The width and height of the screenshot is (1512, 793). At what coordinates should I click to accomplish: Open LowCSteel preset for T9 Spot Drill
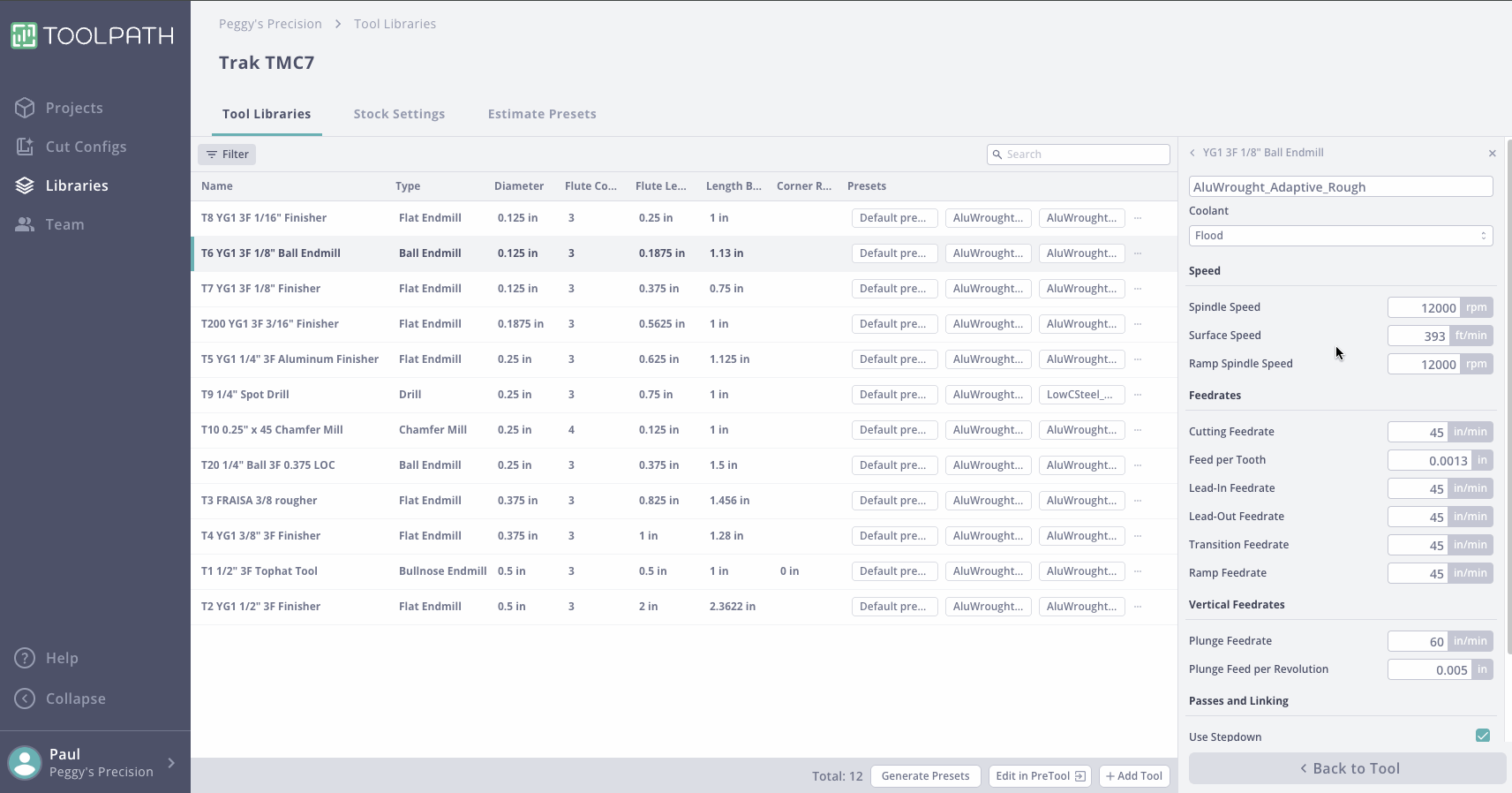(1081, 395)
